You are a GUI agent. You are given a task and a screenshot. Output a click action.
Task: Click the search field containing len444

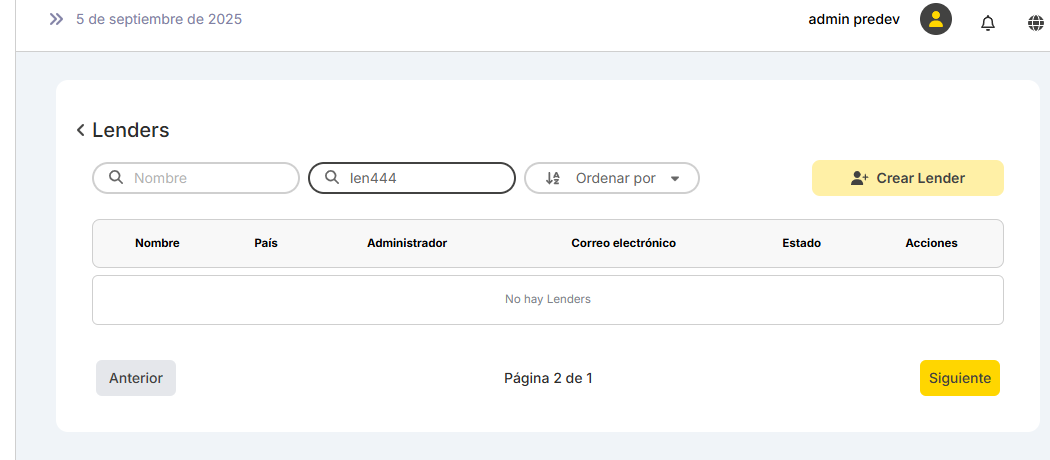coord(425,178)
